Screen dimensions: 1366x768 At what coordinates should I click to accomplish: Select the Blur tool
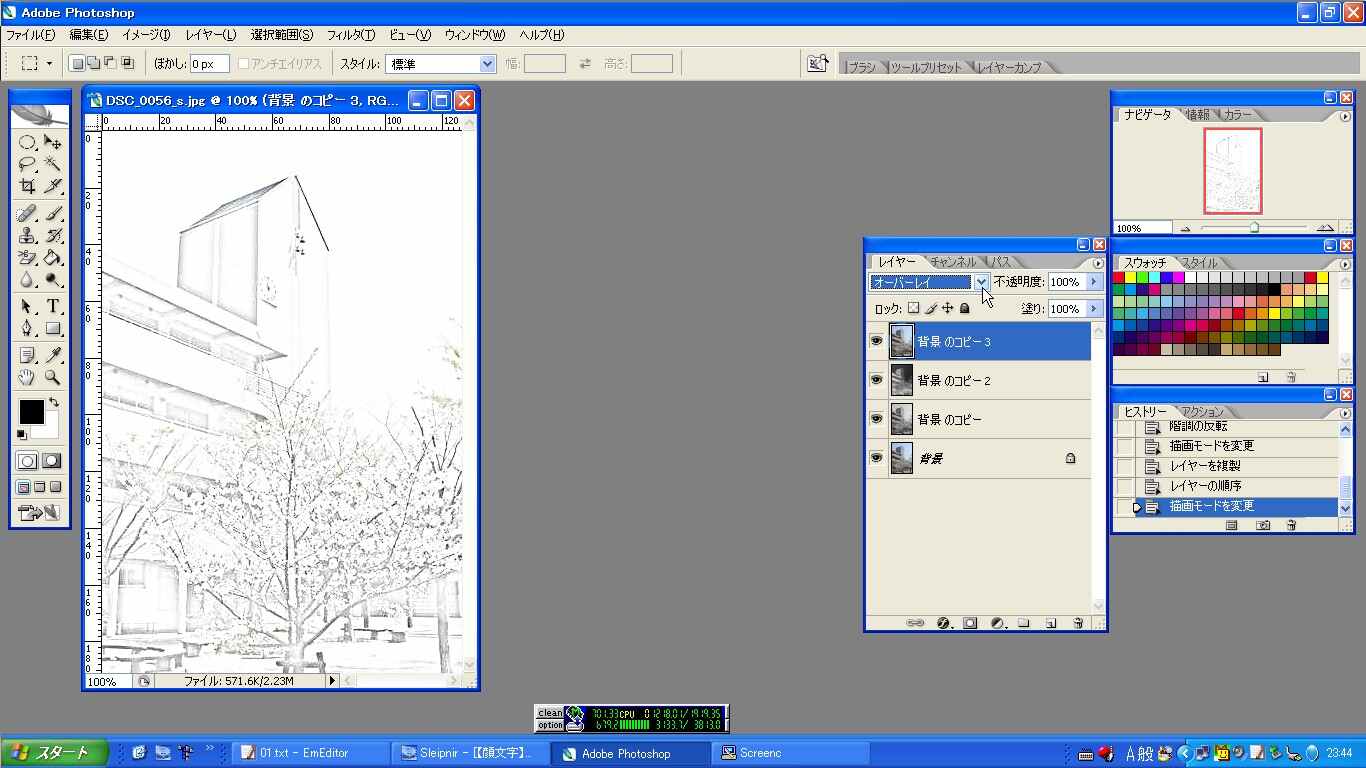click(x=28, y=280)
